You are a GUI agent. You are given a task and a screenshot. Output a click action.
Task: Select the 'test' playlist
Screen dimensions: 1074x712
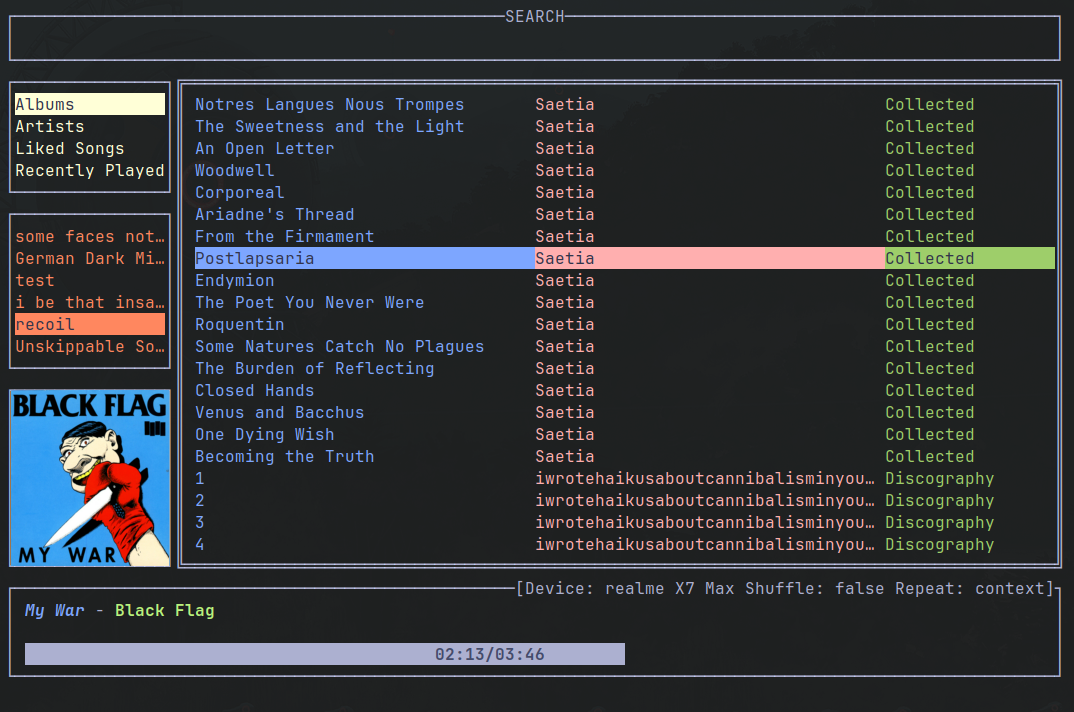35,281
